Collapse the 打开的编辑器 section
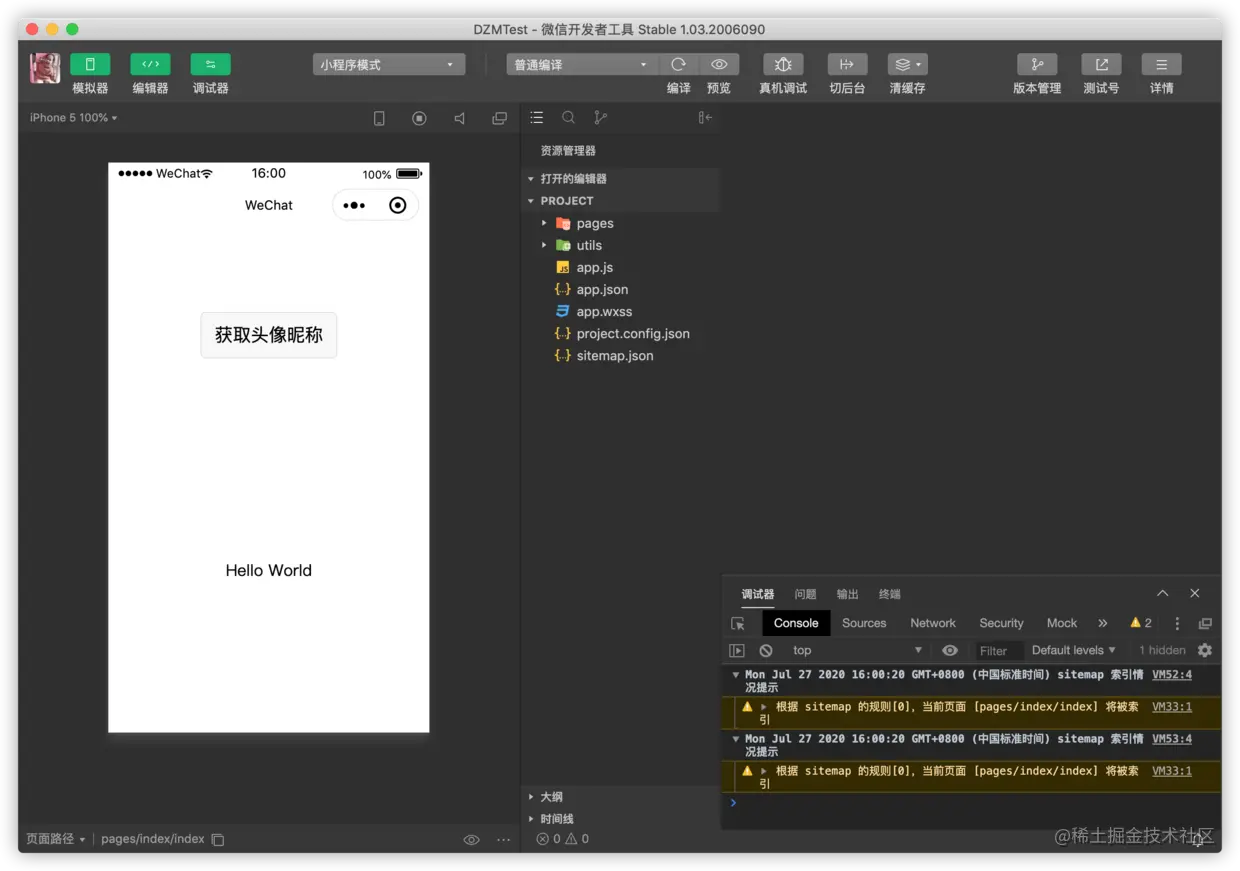The width and height of the screenshot is (1240, 871). click(620, 179)
